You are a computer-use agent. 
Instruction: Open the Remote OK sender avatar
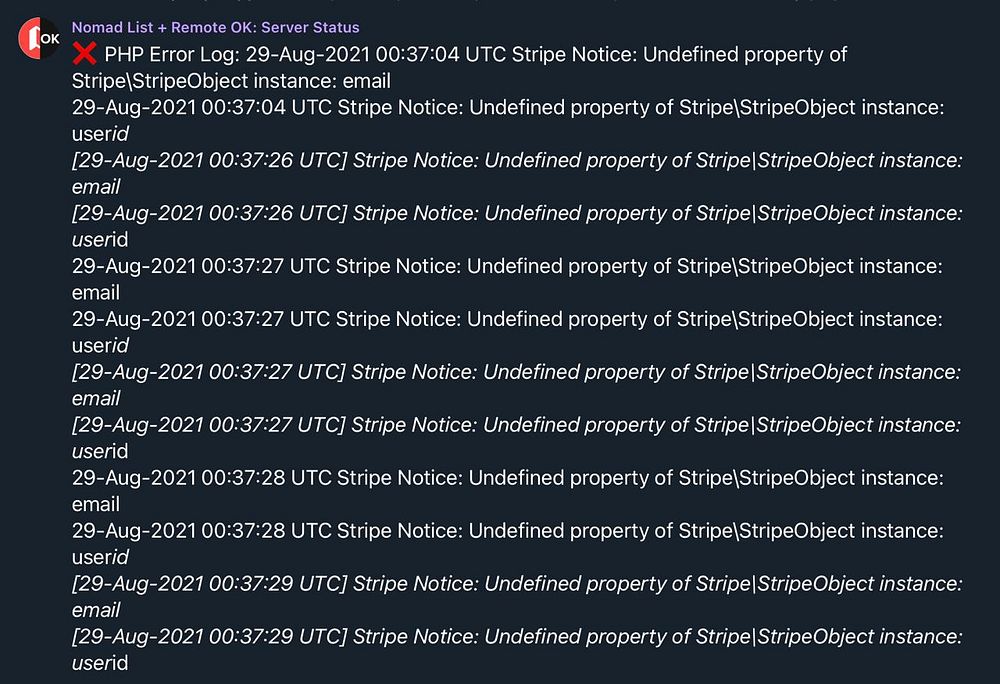coord(40,38)
